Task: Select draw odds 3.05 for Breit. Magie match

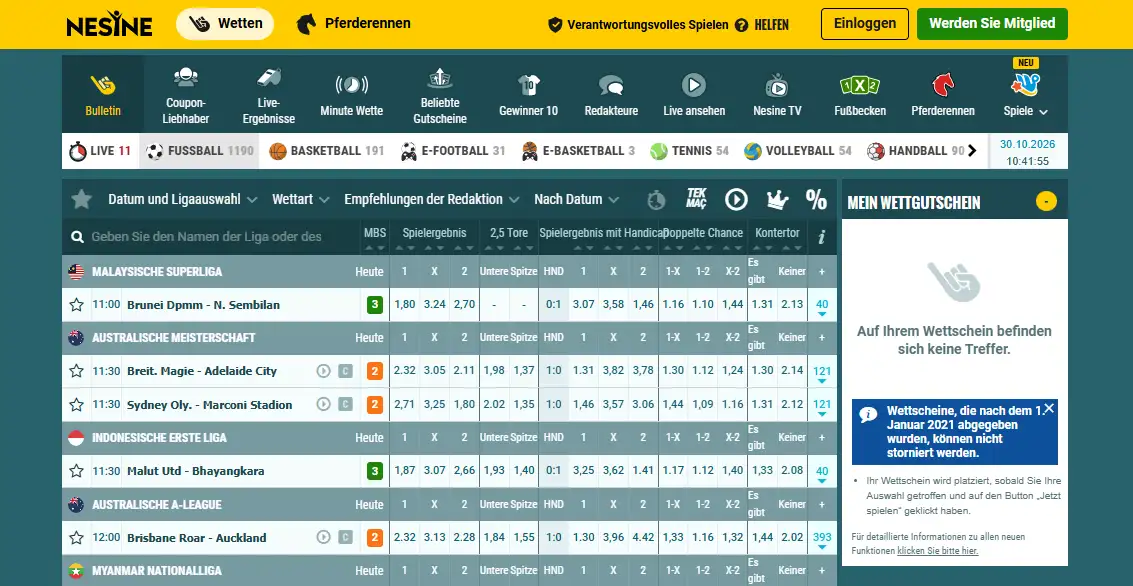Action: 434,371
